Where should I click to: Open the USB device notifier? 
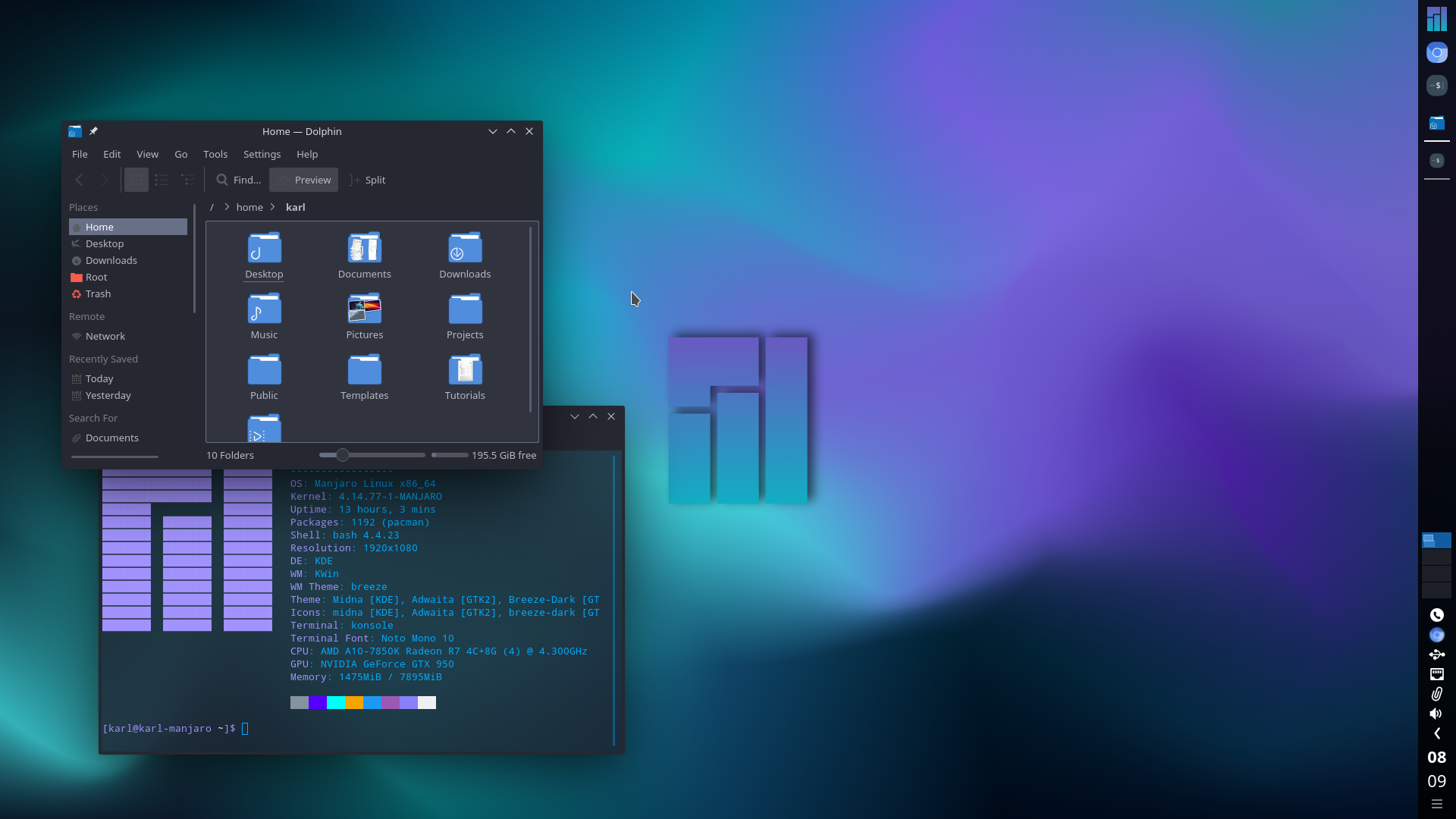coord(1437,654)
